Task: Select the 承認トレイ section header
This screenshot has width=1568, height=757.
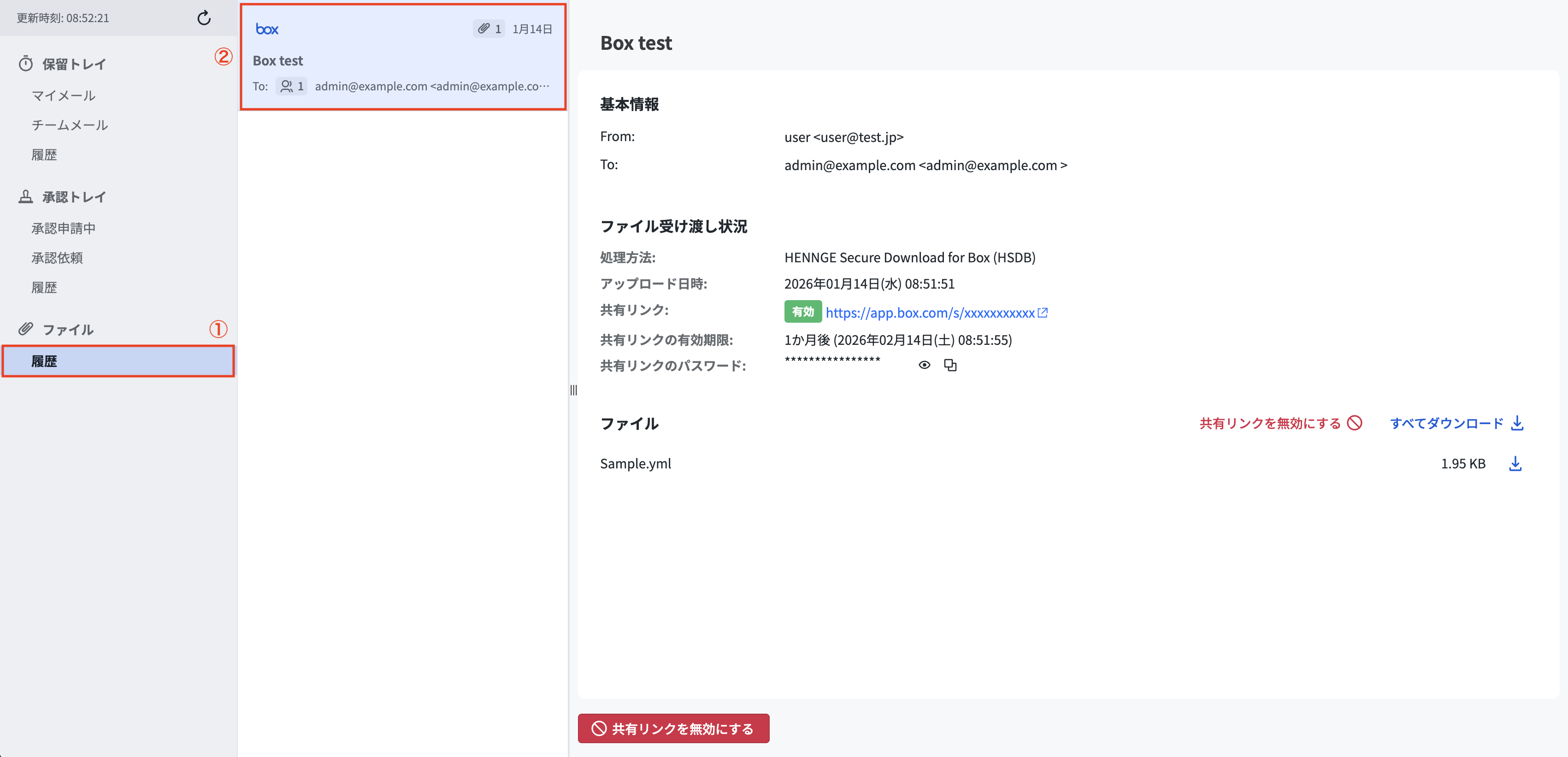Action: tap(74, 197)
